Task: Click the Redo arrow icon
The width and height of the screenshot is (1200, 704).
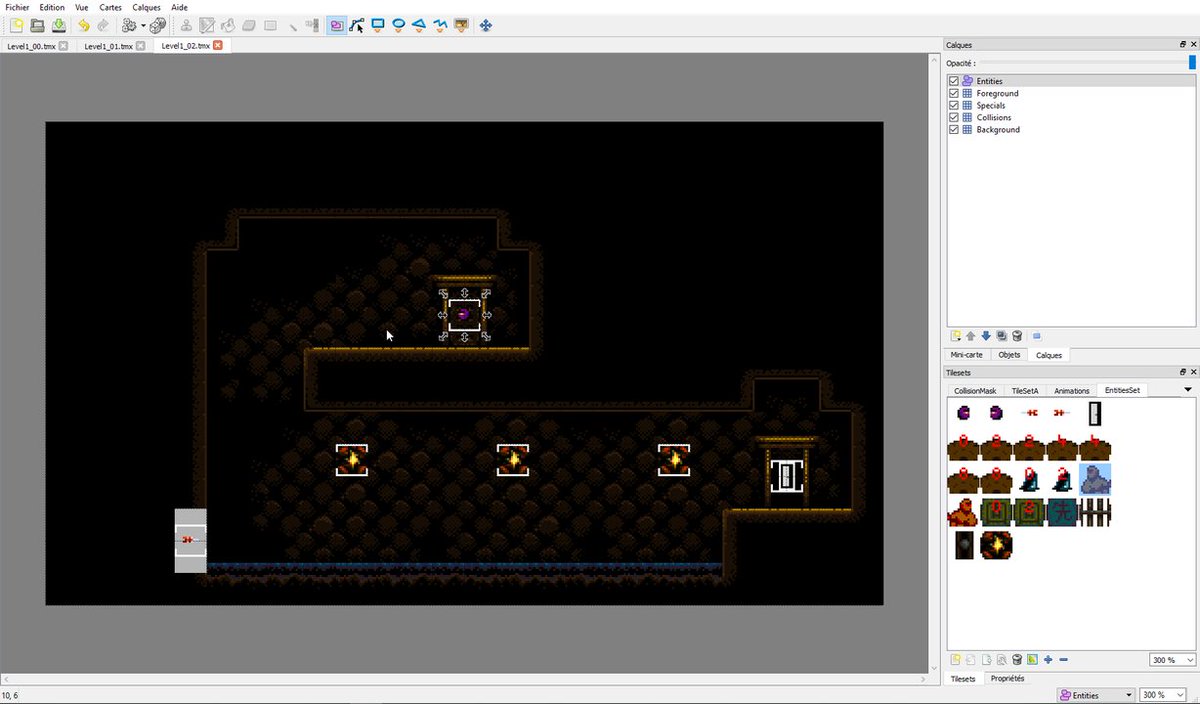Action: click(103, 25)
